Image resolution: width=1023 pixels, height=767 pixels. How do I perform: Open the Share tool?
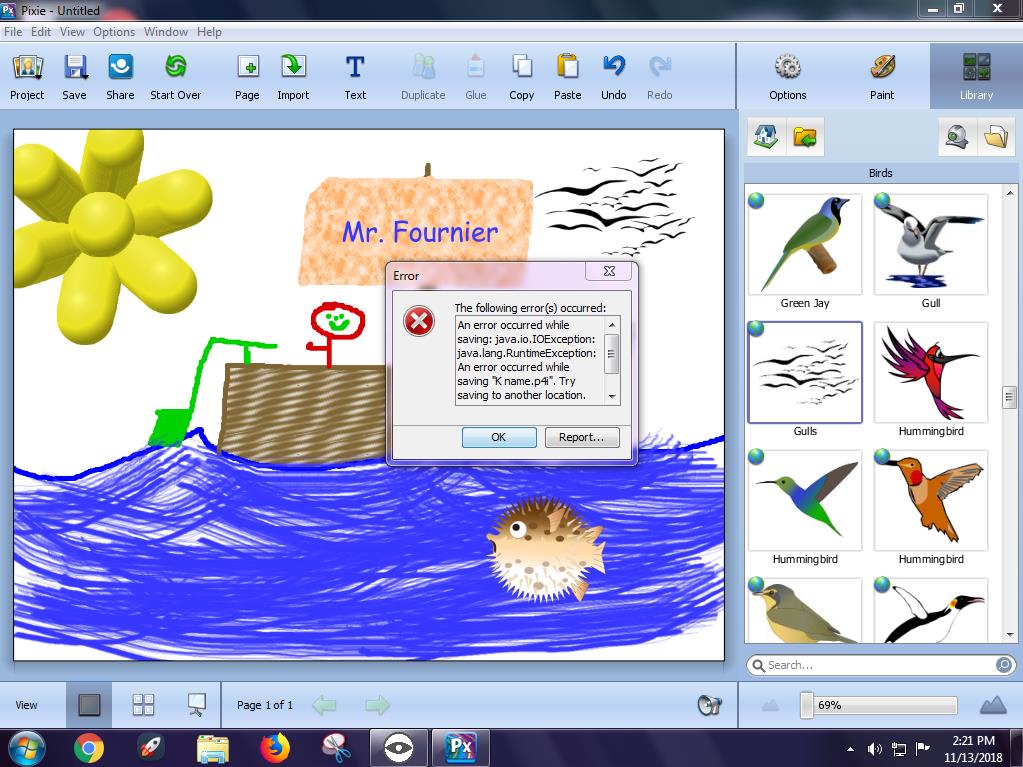pyautogui.click(x=120, y=77)
